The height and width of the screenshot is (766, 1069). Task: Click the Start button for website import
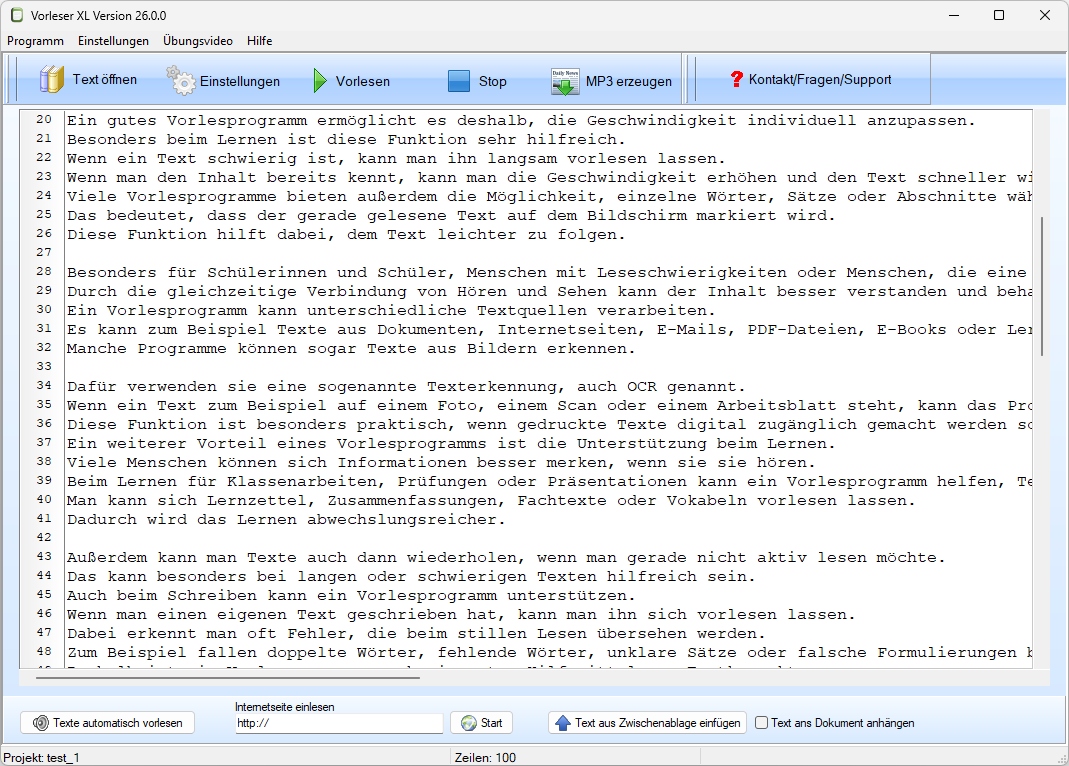481,723
